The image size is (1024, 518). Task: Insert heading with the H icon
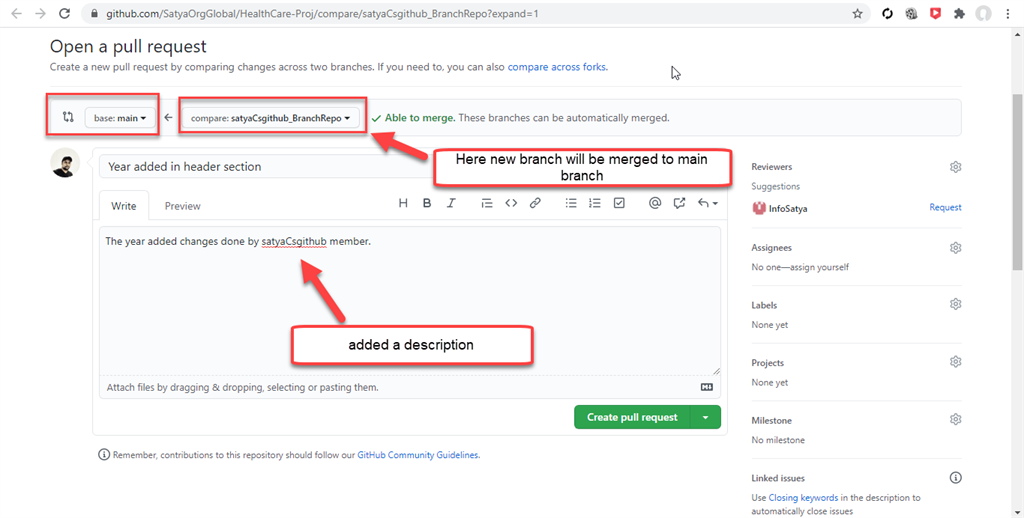click(403, 203)
